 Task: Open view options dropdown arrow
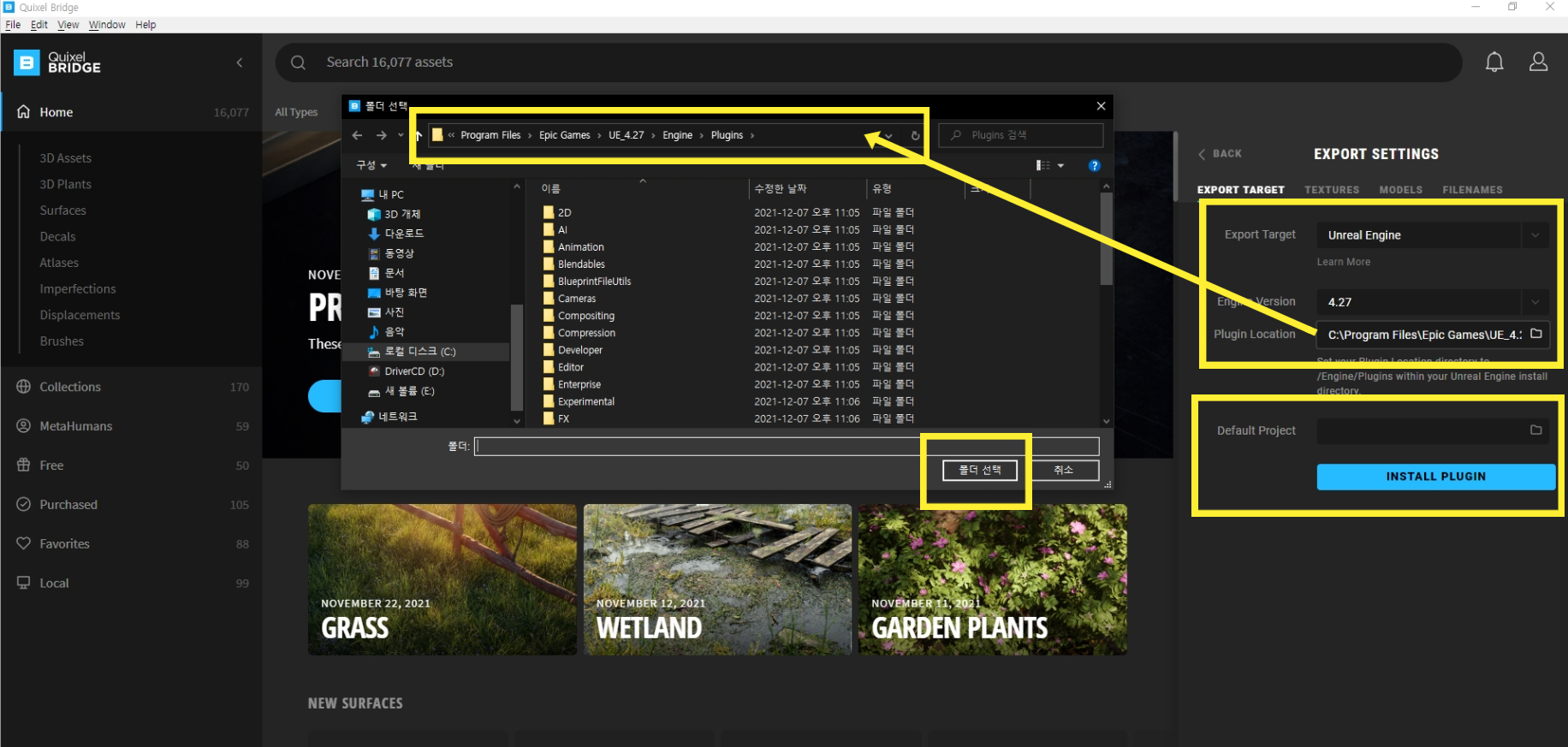click(1060, 165)
